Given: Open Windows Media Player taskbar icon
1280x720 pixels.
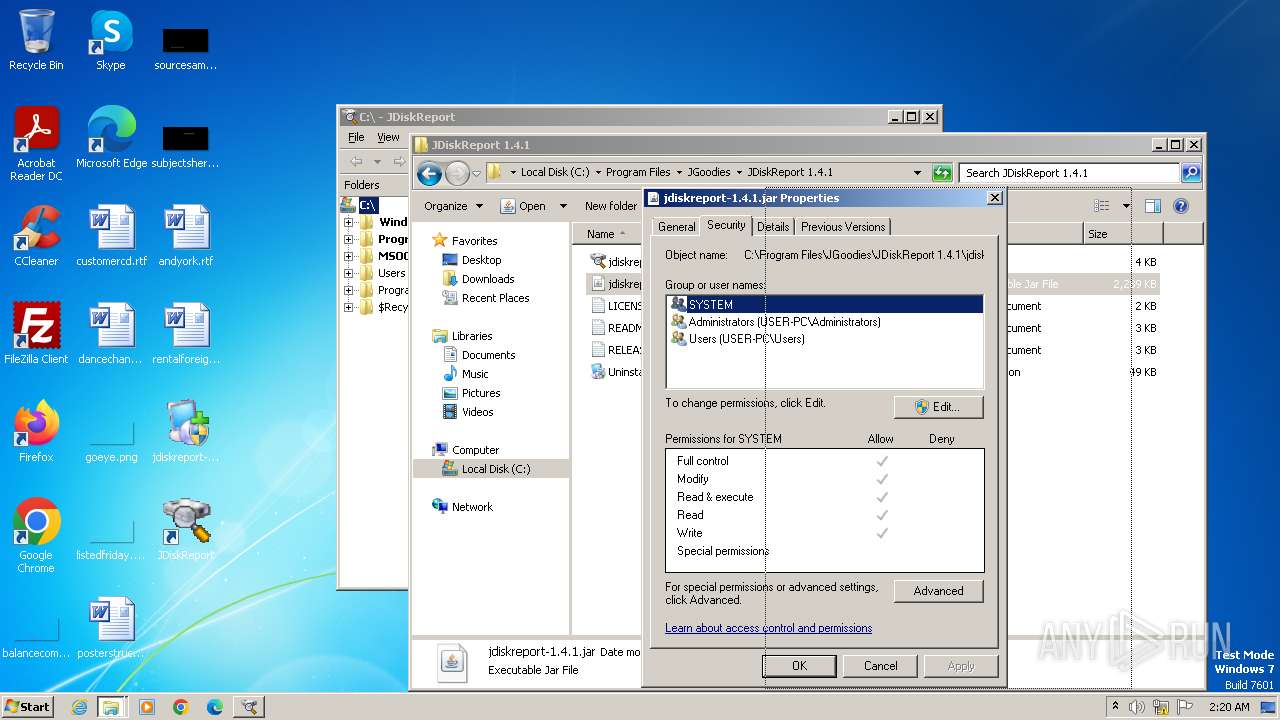Looking at the screenshot, I should pos(146,707).
